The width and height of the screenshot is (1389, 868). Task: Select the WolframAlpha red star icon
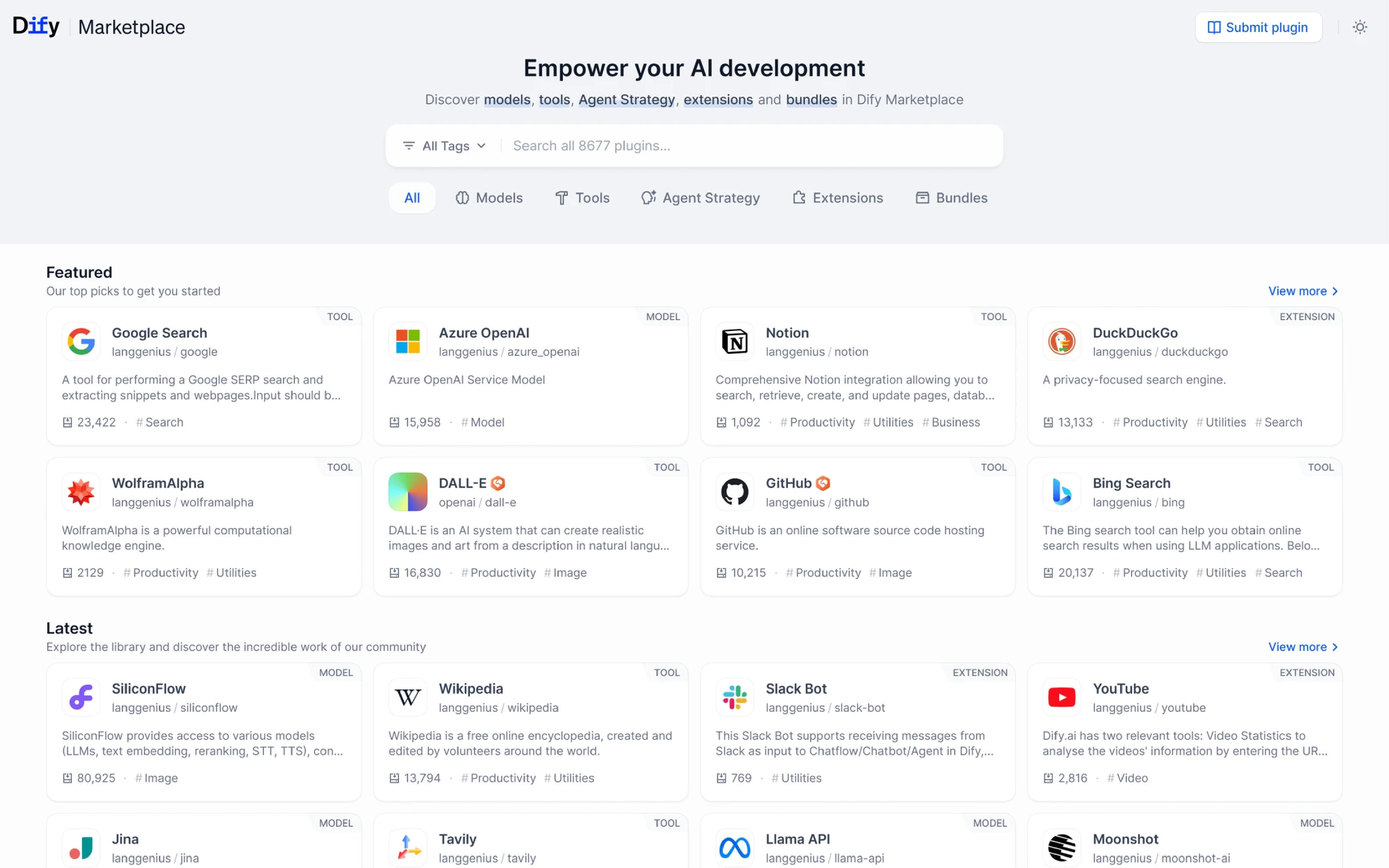click(x=81, y=492)
